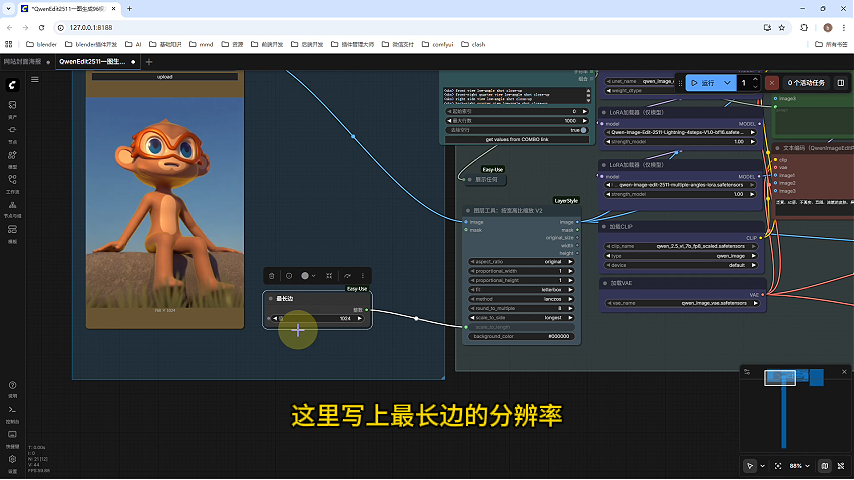Screen dimensions: 854x480
Task: Open more options in node selection toolbar
Action: [363, 276]
